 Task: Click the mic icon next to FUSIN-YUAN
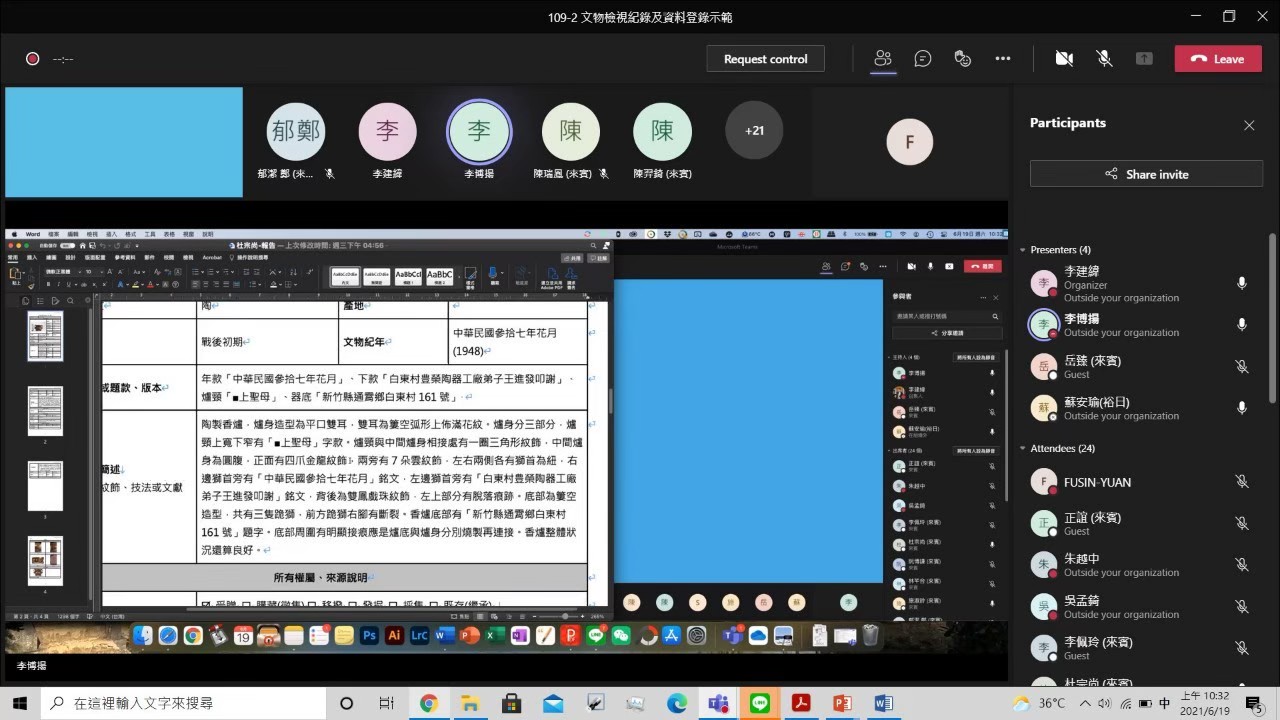click(x=1241, y=482)
